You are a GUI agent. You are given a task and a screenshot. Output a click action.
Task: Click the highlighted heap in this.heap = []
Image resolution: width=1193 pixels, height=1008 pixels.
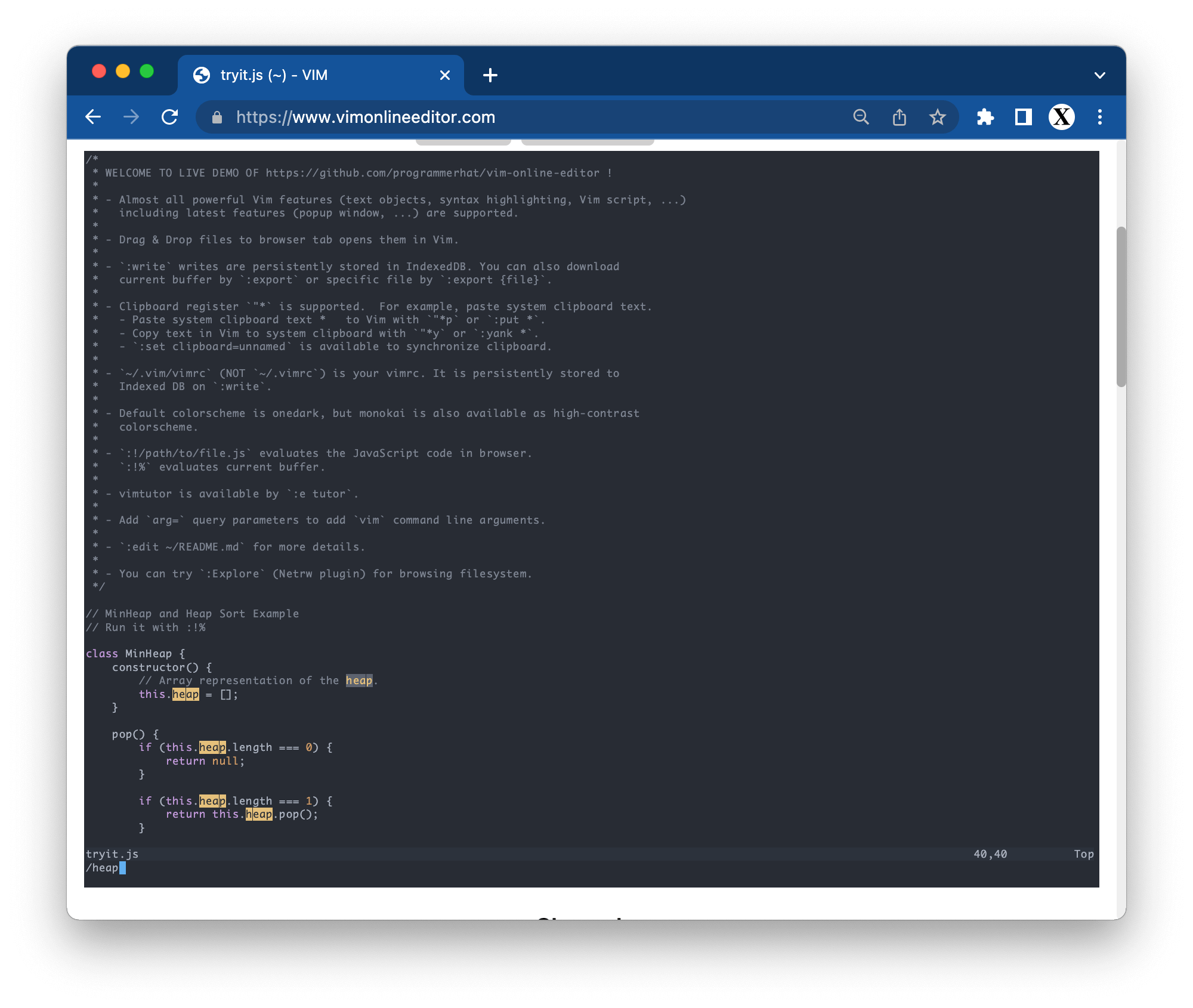tap(186, 694)
